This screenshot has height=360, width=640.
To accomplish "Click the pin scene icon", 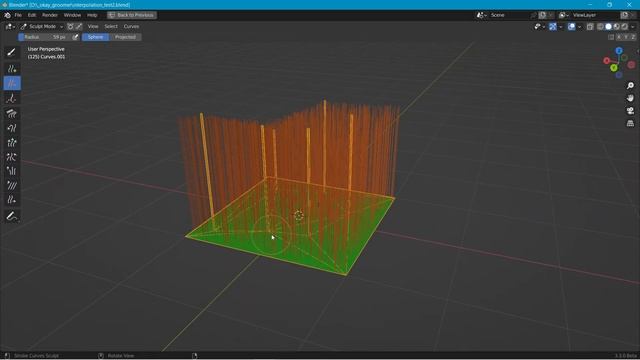I will coord(533,15).
